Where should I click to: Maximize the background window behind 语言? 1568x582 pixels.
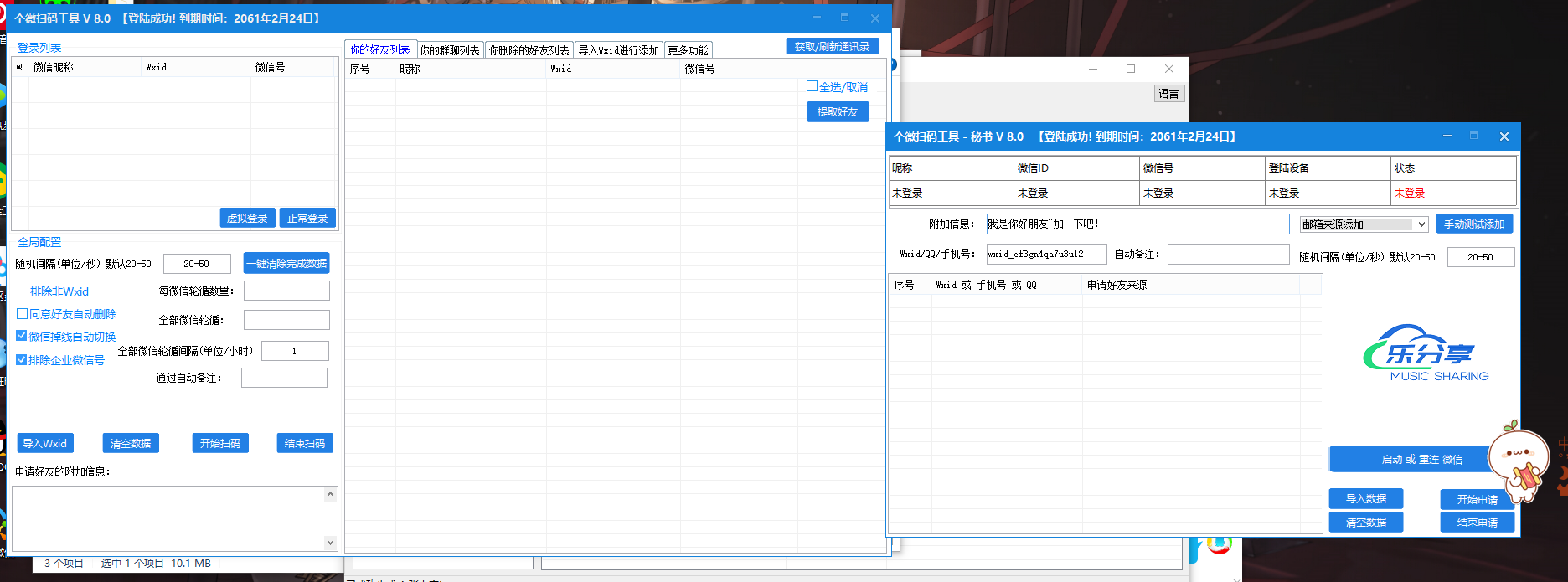[1131, 69]
